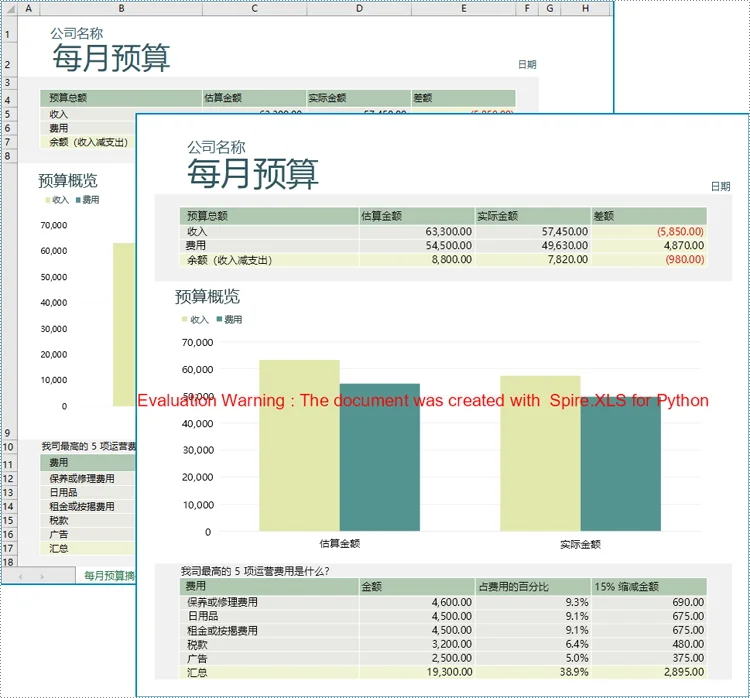Screen dimensions: 750x698
Task: Click the 9.3% percentage value
Action: tap(577, 602)
